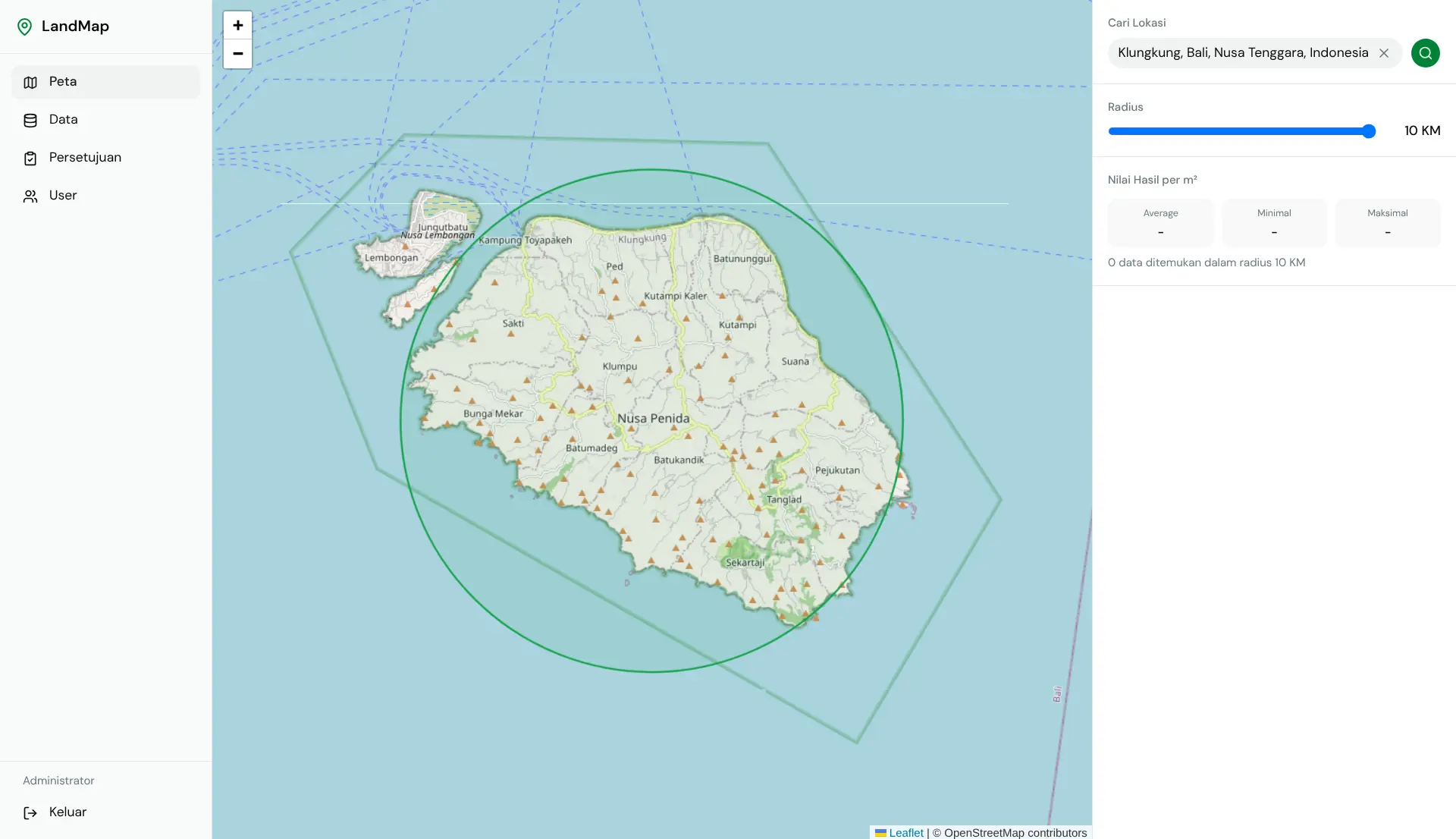1456x839 pixels.
Task: Click the Kampung Toyapakeh map label
Action: pyautogui.click(x=526, y=240)
